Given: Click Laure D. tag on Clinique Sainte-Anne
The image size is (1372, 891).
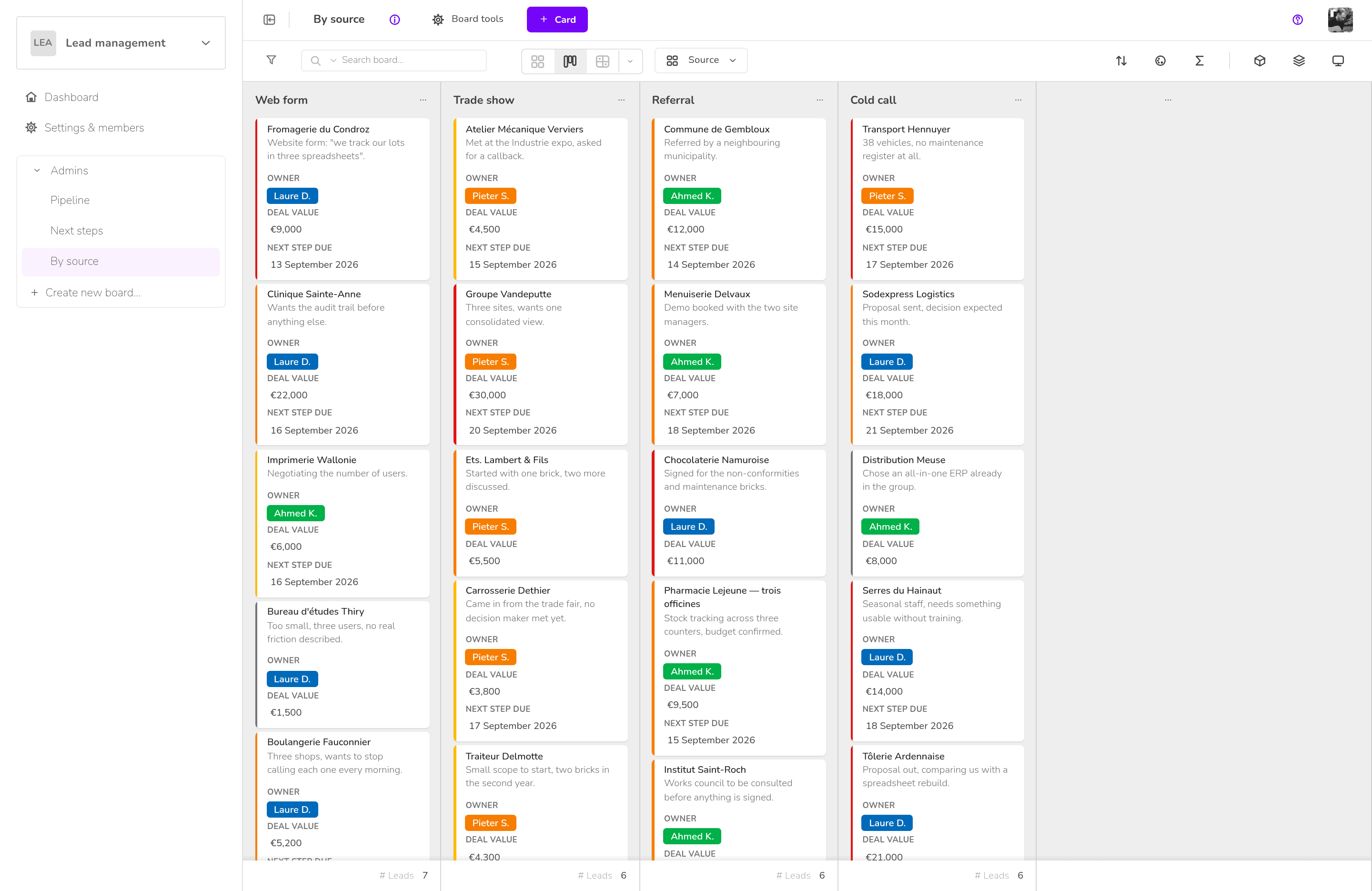Looking at the screenshot, I should [293, 362].
